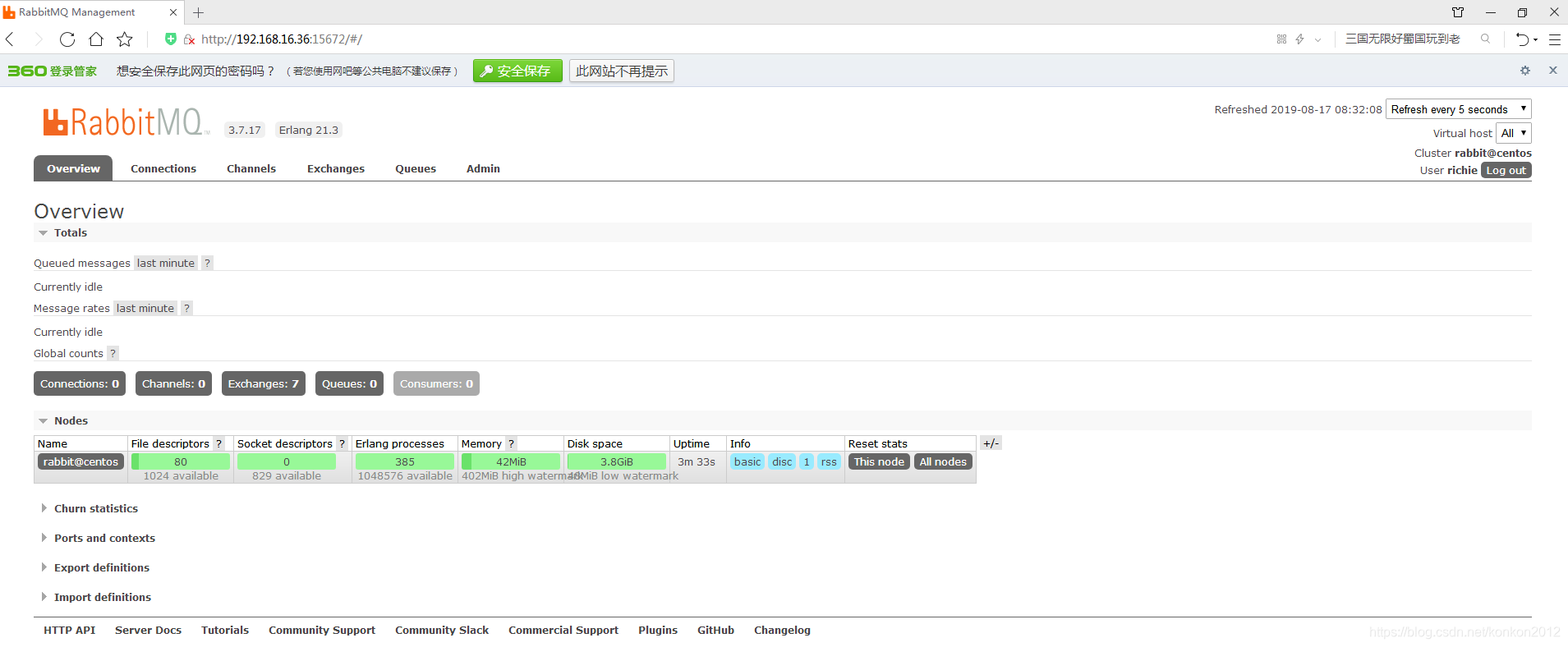Open settings gear in password prompt bar
The width and height of the screenshot is (1568, 647).
(x=1525, y=71)
